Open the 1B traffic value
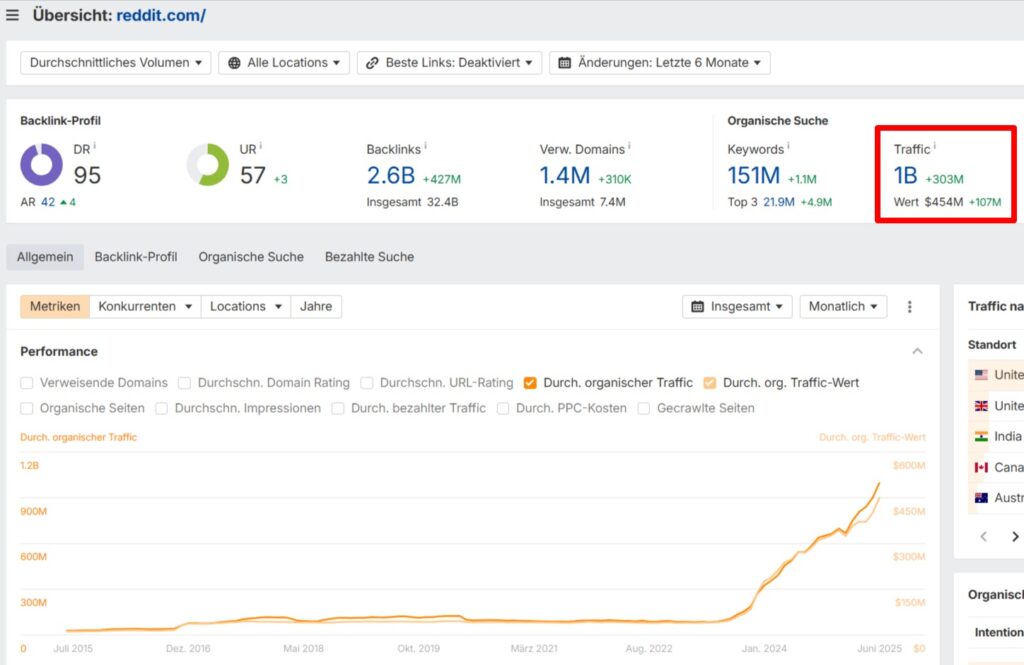1024x665 pixels. point(905,176)
